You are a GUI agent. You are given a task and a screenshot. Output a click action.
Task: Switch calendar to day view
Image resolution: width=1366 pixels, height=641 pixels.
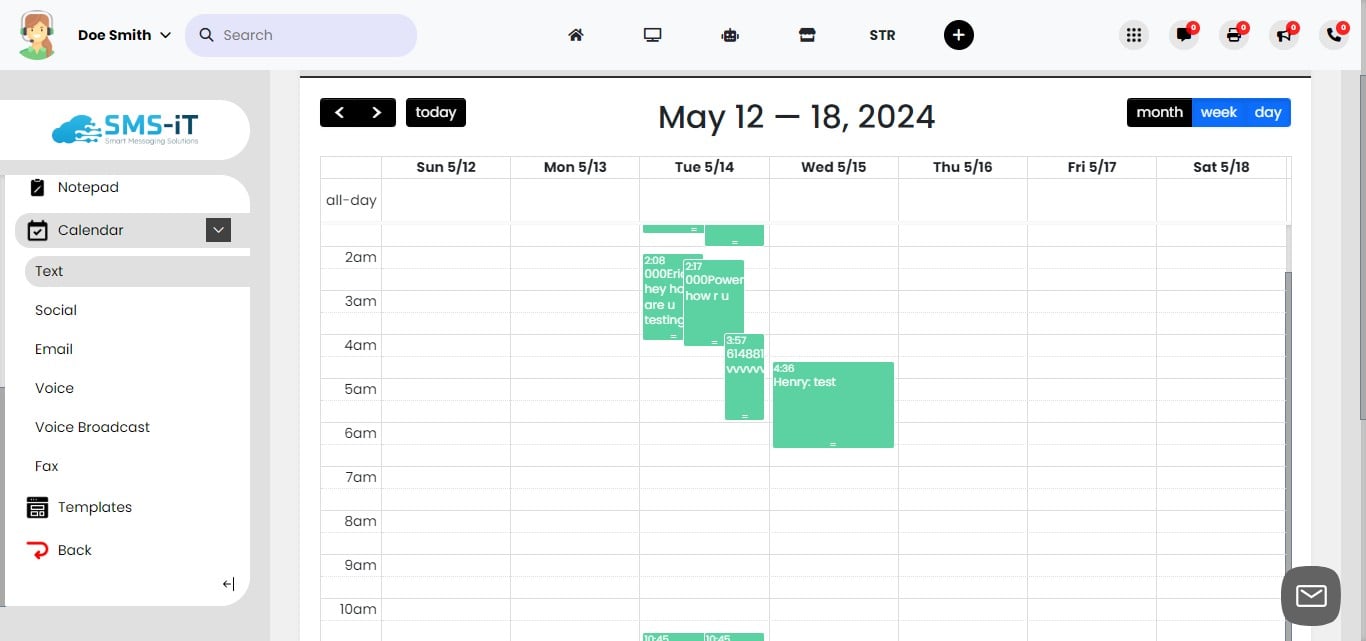(x=1268, y=113)
